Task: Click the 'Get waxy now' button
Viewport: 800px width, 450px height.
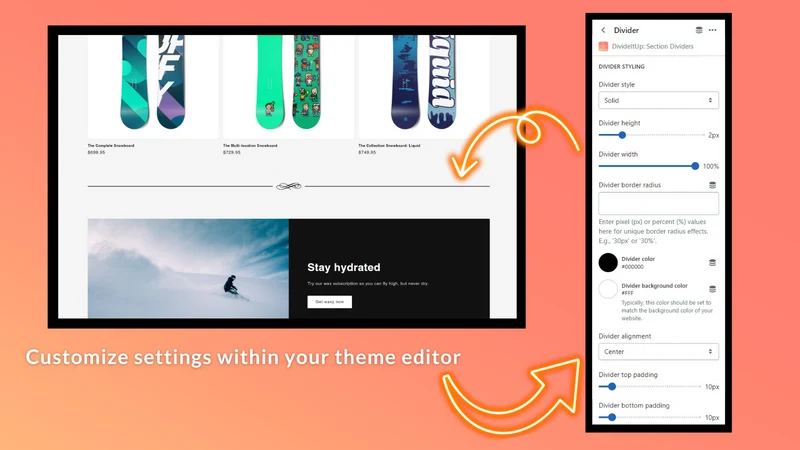Action: 330,302
